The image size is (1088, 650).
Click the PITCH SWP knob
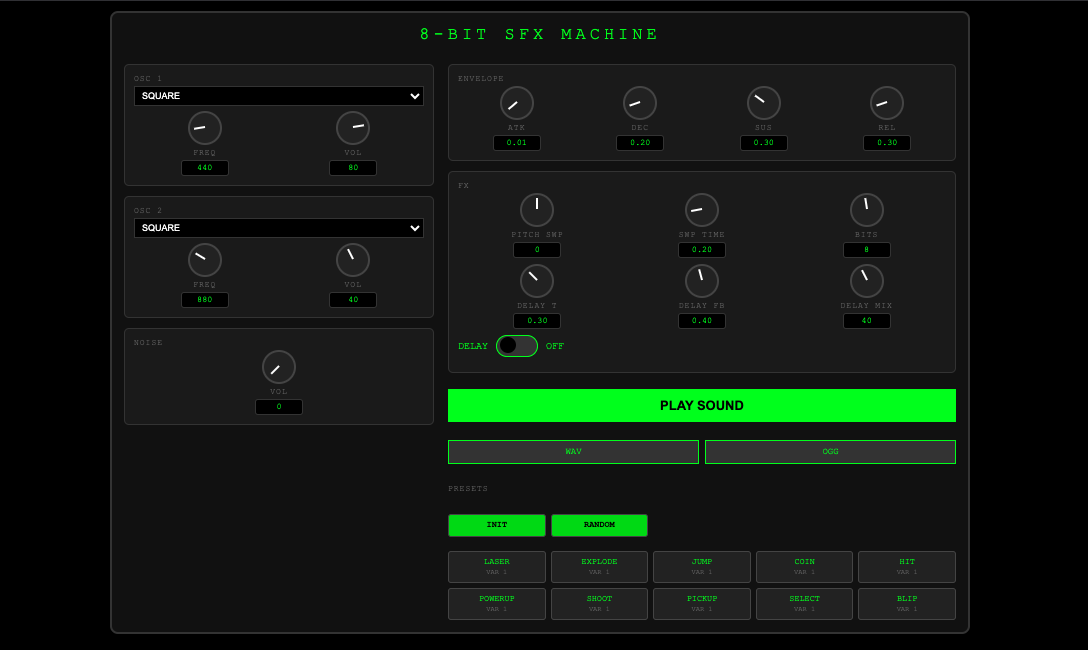click(537, 210)
